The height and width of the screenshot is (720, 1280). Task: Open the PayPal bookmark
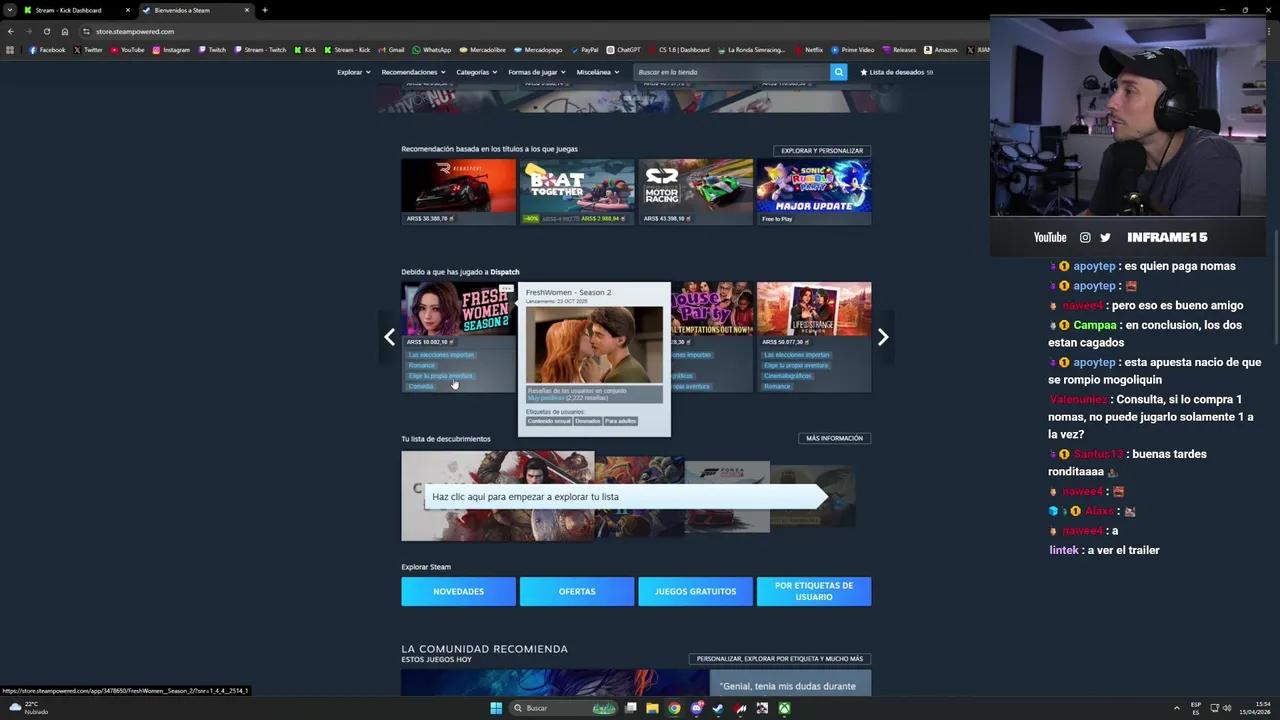[584, 50]
